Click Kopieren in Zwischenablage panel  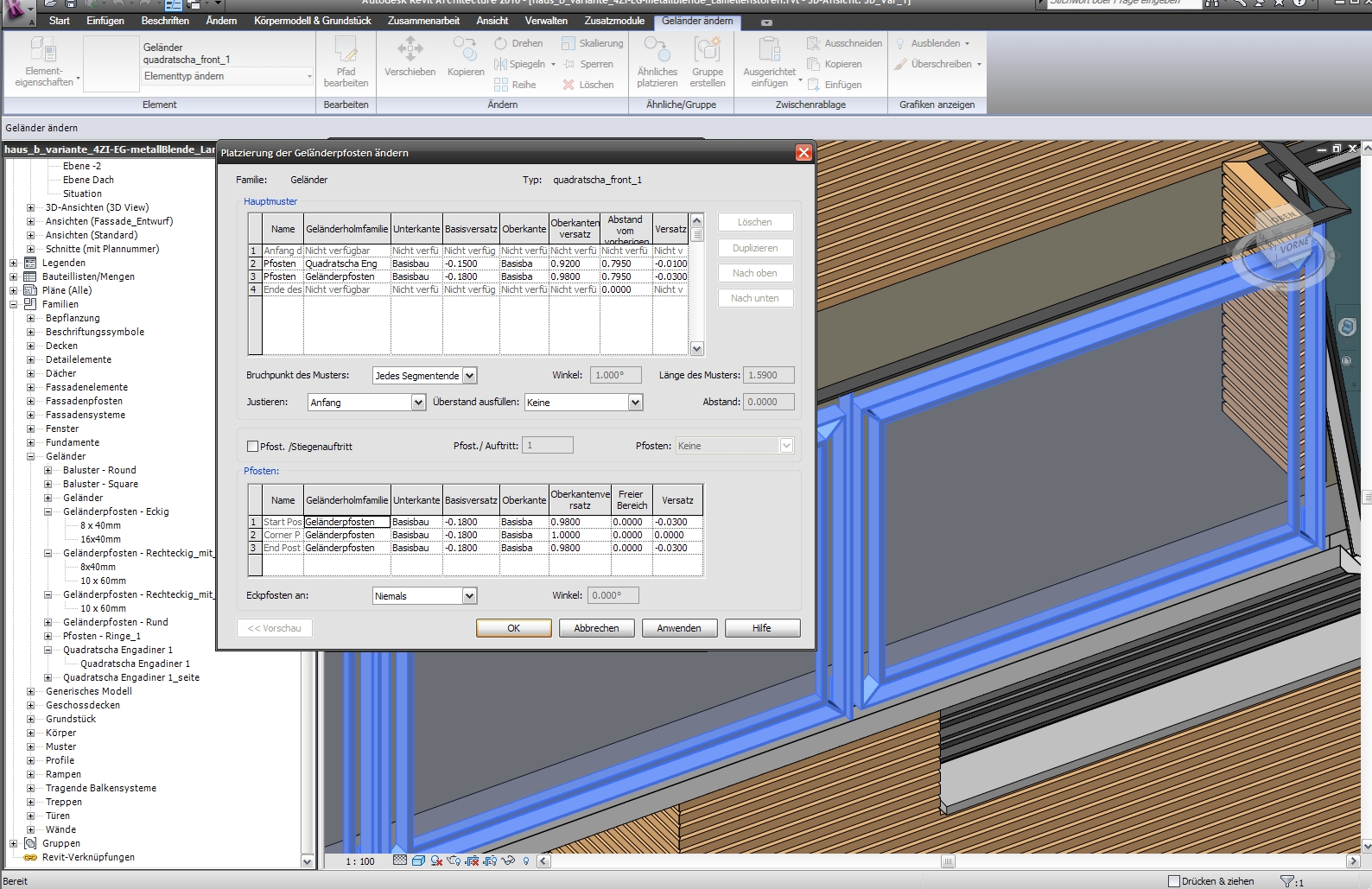(834, 64)
